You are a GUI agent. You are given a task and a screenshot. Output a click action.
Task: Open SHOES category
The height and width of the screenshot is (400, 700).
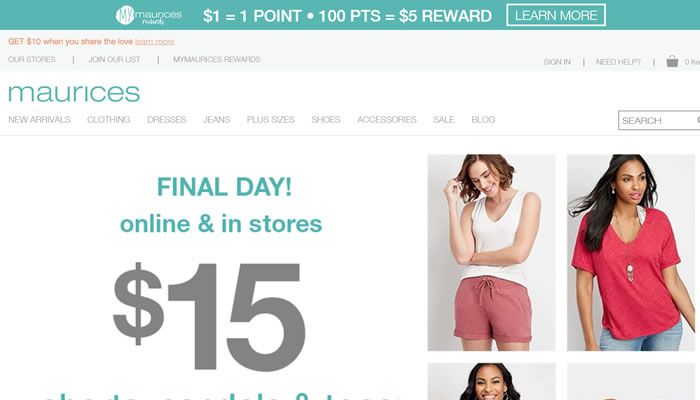pyautogui.click(x=326, y=120)
